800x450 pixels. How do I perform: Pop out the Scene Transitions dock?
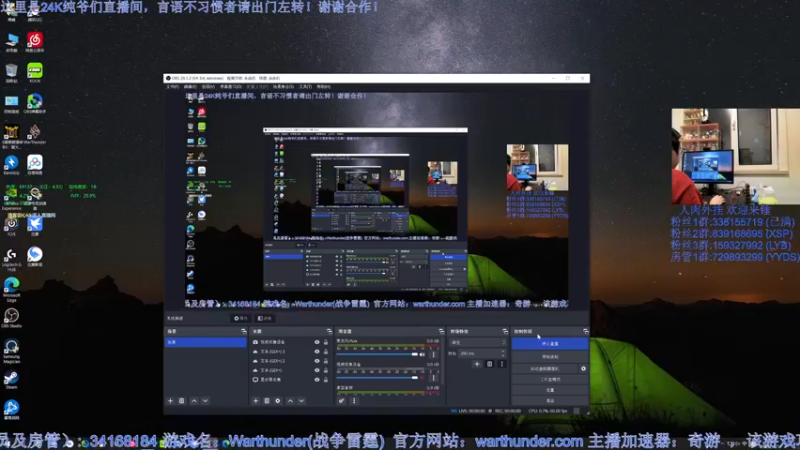coord(505,332)
